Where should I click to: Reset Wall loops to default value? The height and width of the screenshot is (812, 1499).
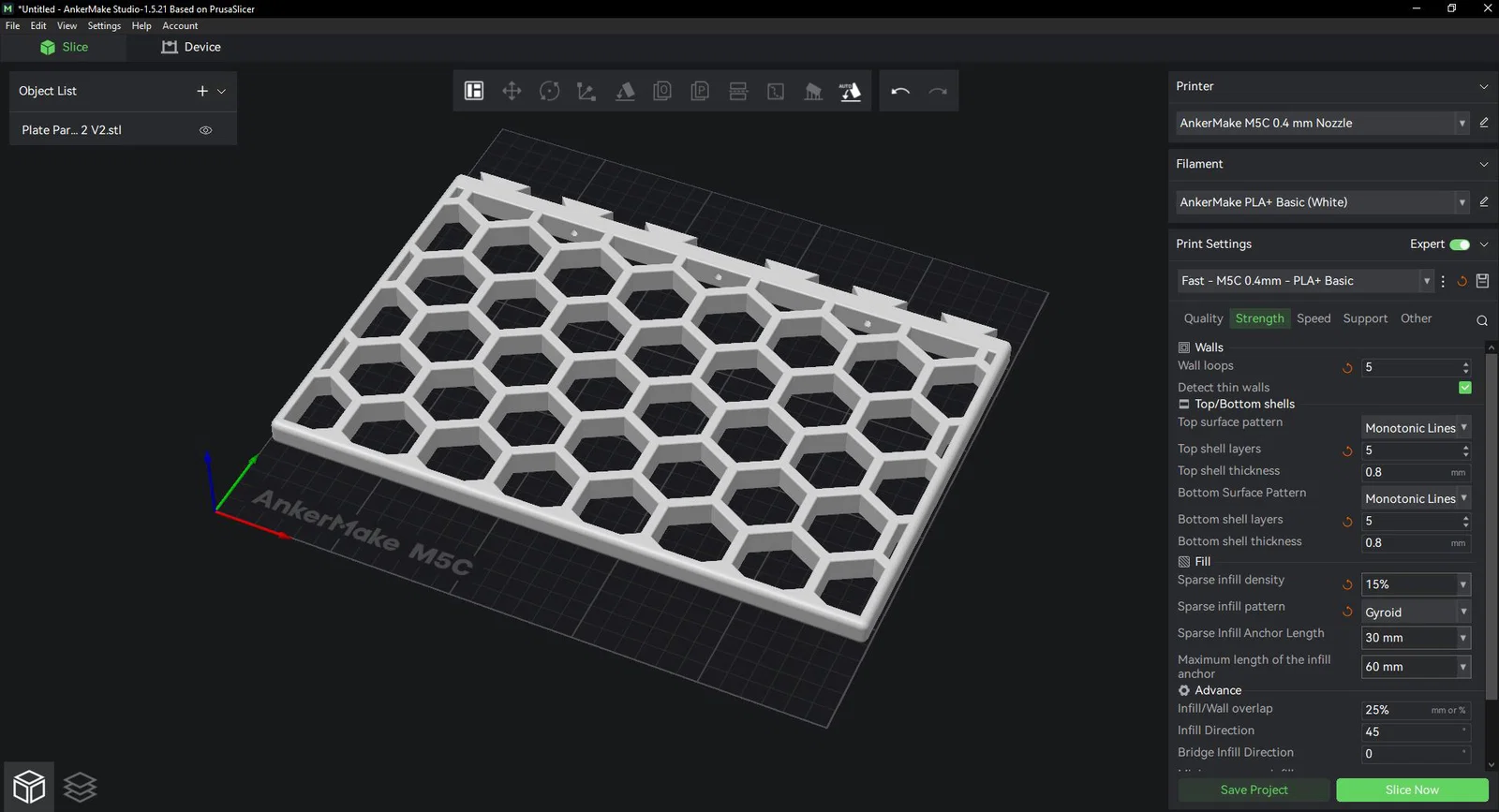1347,368
